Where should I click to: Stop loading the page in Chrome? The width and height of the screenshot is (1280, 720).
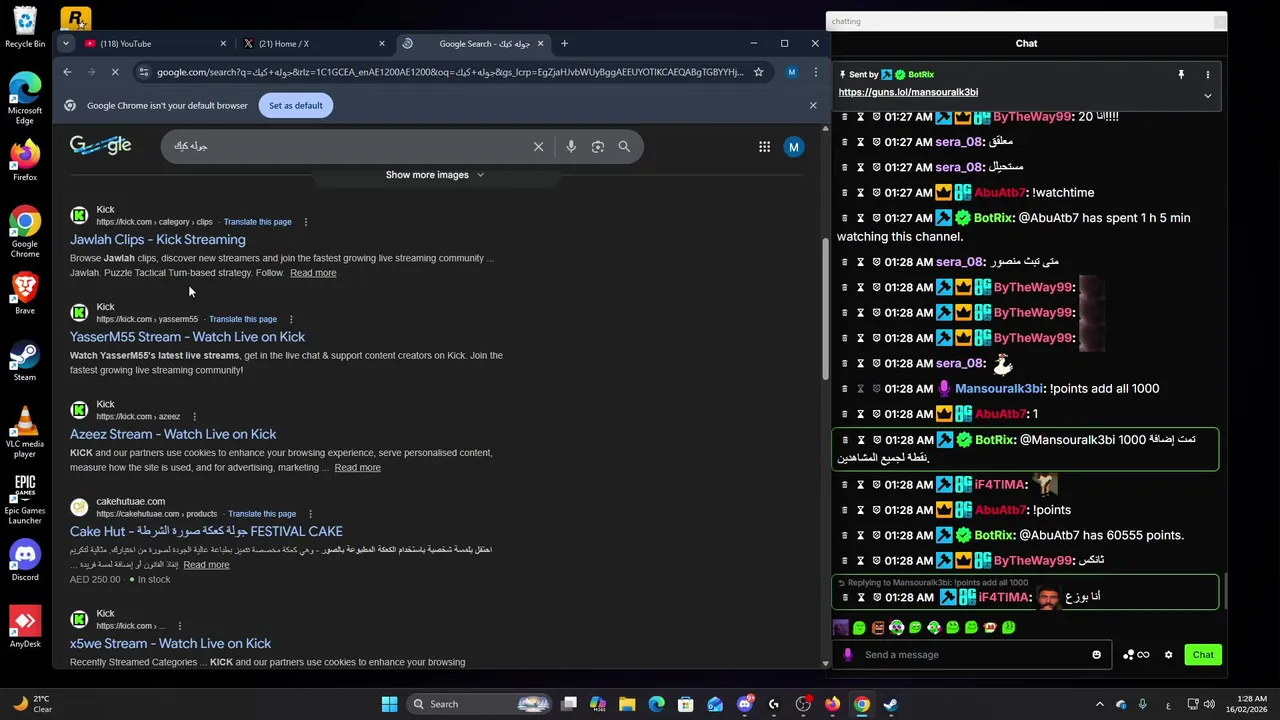pos(115,72)
